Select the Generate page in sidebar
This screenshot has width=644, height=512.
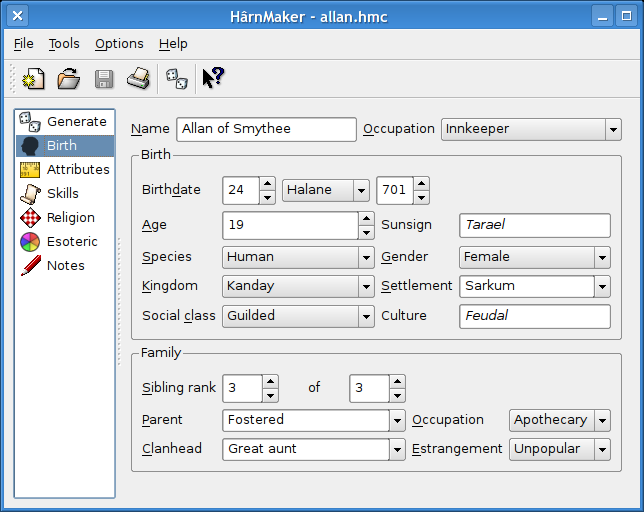point(65,122)
